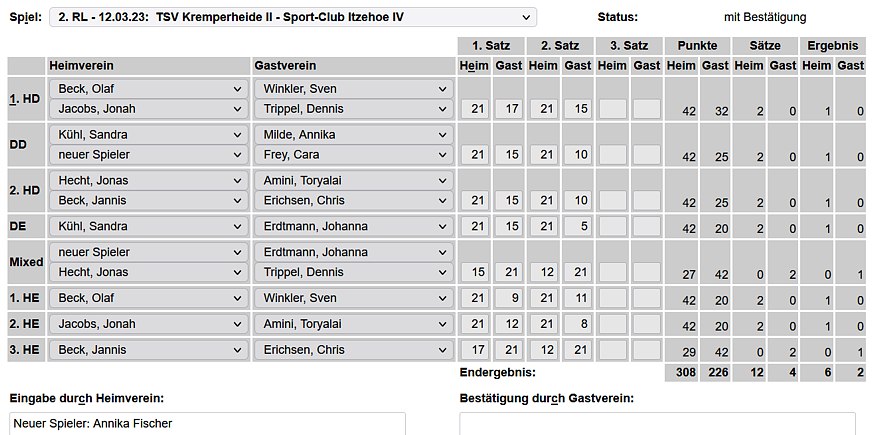This screenshot has height=435, width=875.
Task: Click empty 3. Satz Heim field in Mixed row
Action: (612, 273)
